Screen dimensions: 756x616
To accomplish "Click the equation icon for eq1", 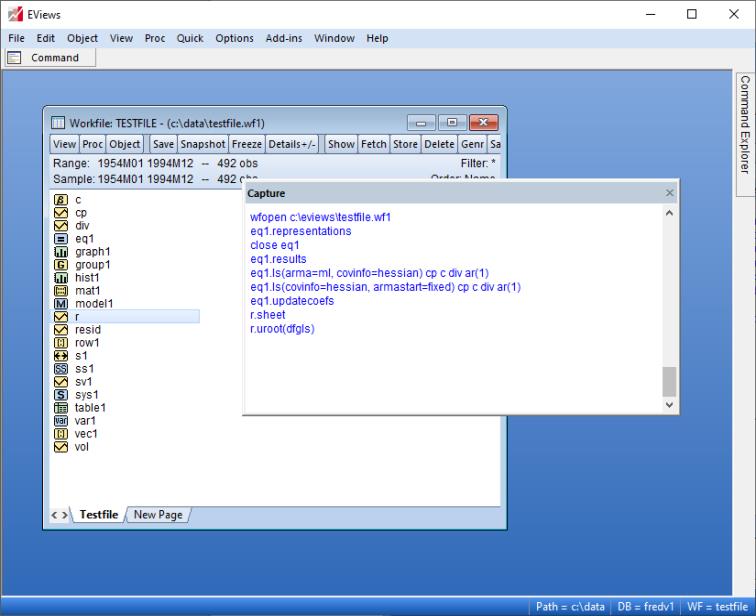I will pos(61,239).
